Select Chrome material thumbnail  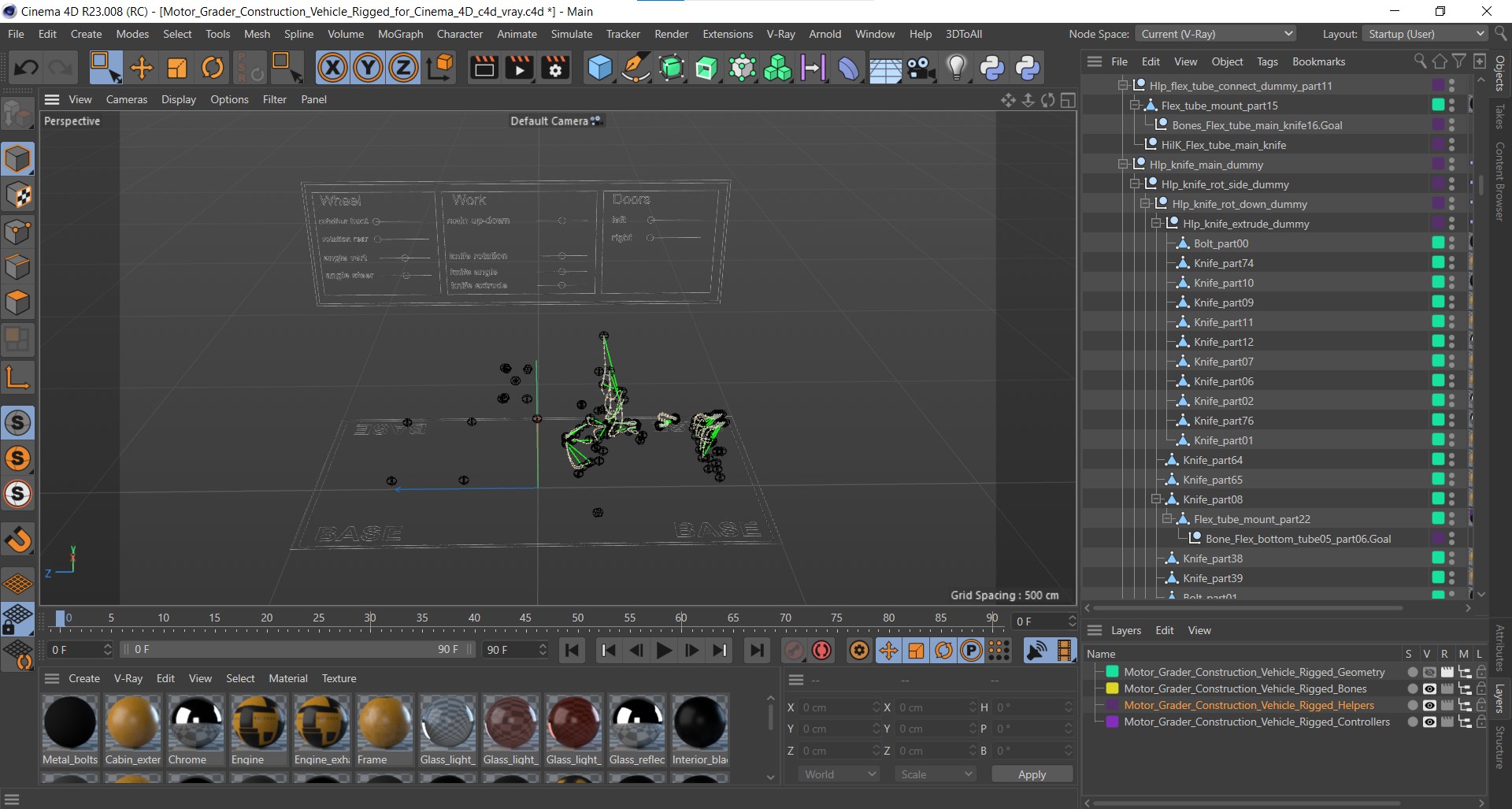click(x=196, y=722)
